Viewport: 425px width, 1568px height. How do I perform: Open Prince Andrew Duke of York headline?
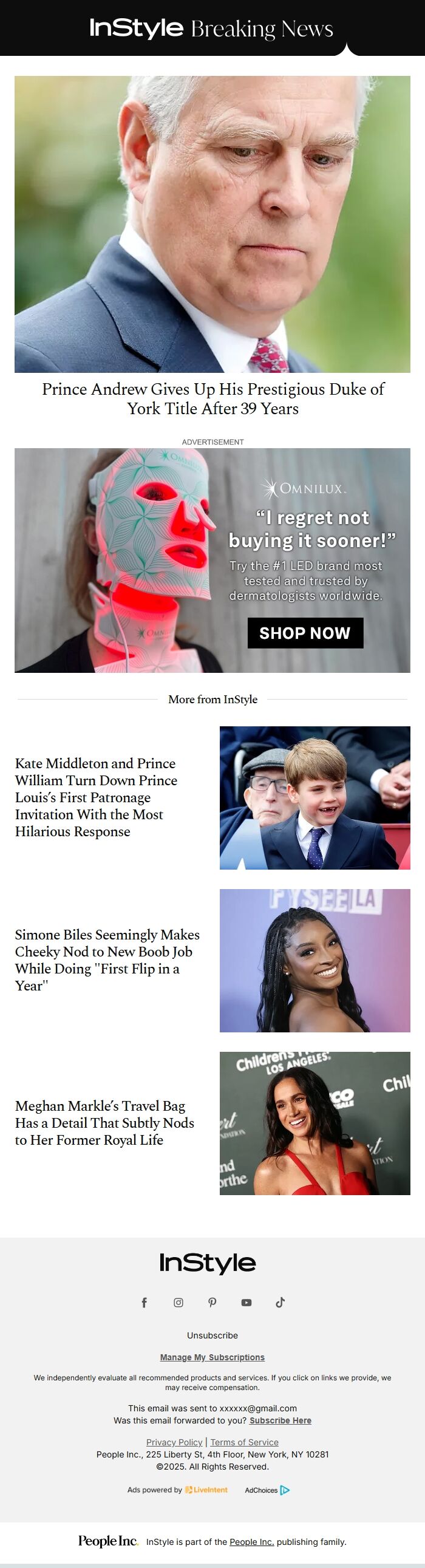tap(212, 399)
